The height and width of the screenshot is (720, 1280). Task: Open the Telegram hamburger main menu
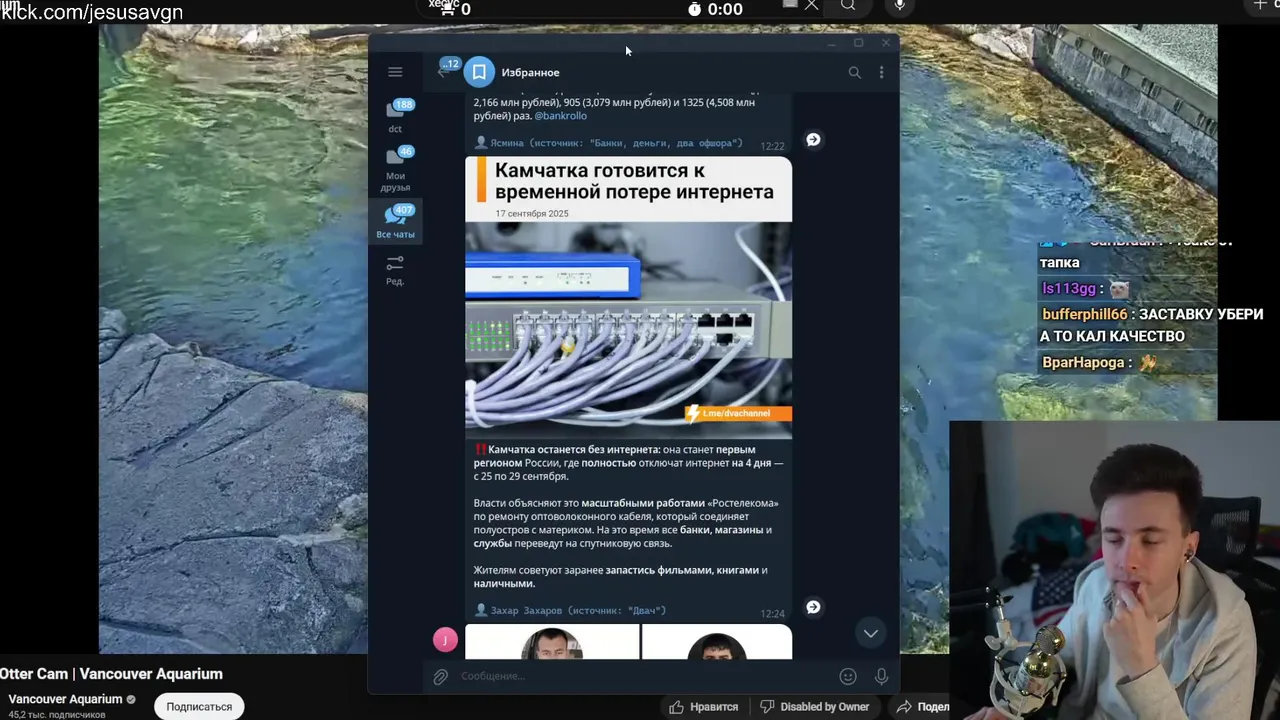pos(395,72)
